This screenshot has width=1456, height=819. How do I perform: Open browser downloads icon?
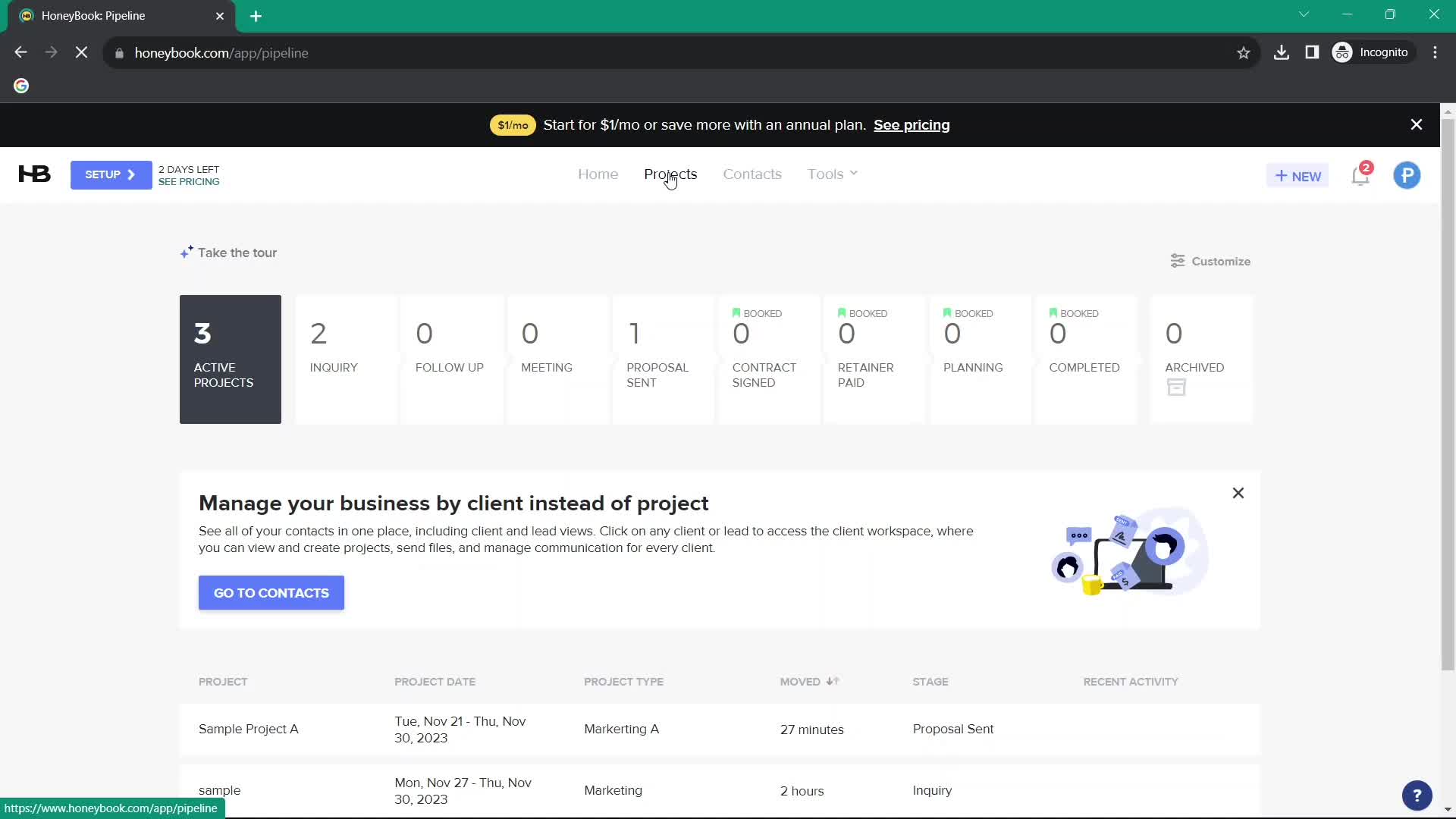click(1281, 53)
